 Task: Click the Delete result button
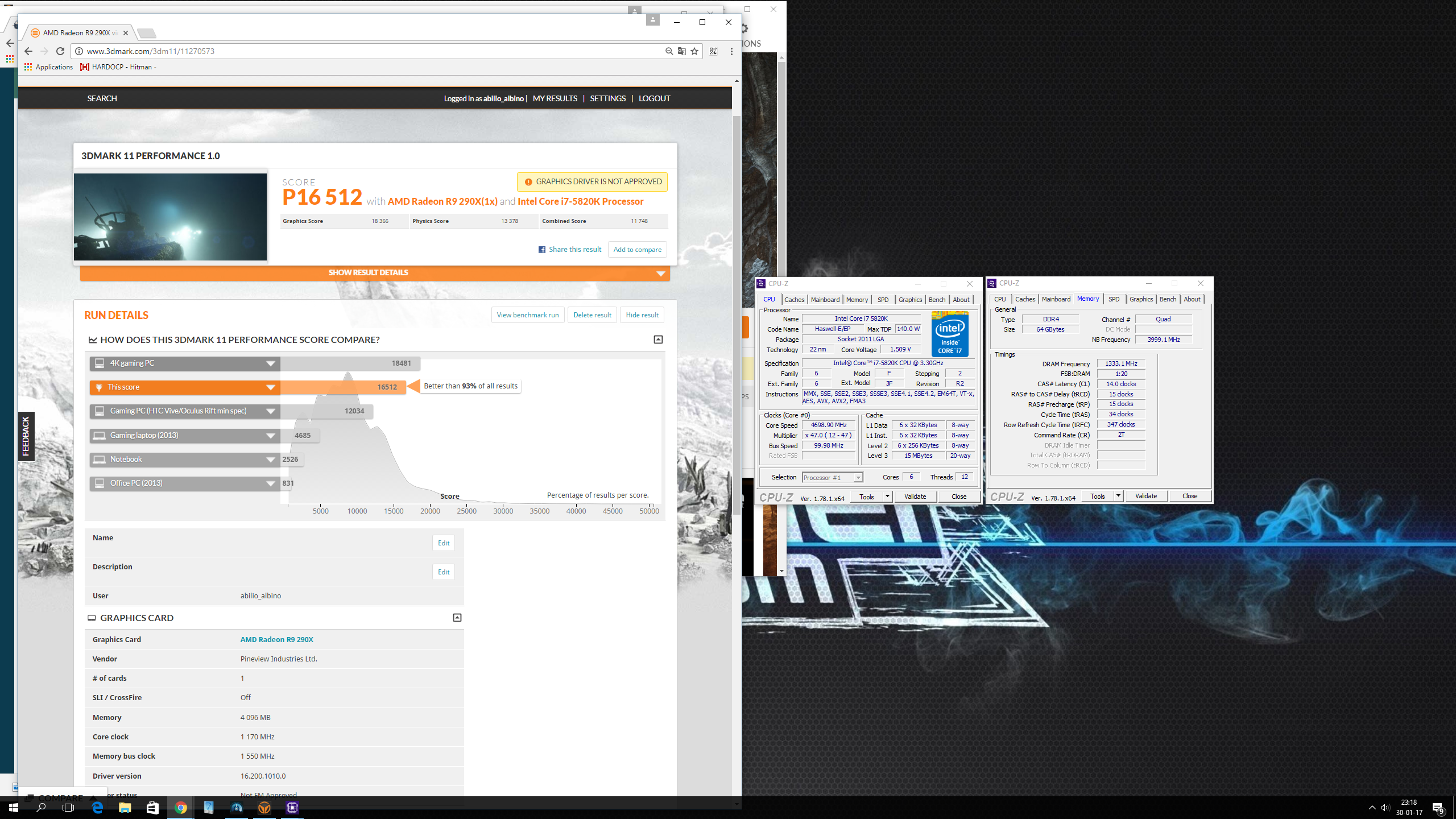pyautogui.click(x=593, y=315)
